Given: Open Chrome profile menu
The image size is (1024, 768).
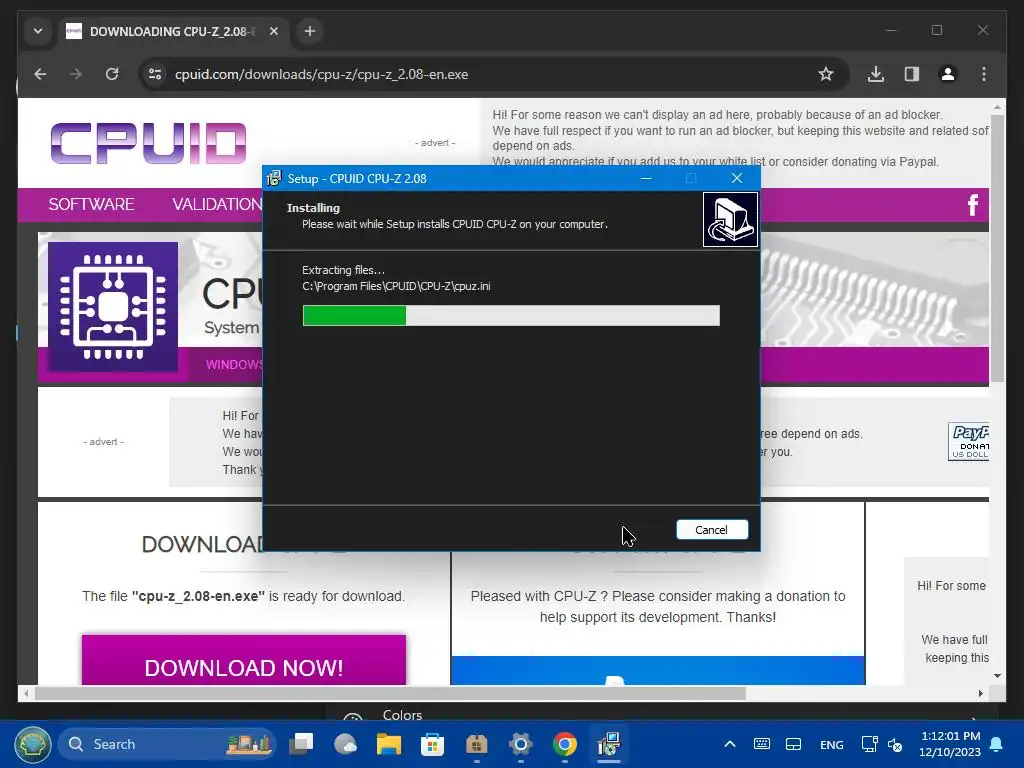Looking at the screenshot, I should click(x=948, y=74).
